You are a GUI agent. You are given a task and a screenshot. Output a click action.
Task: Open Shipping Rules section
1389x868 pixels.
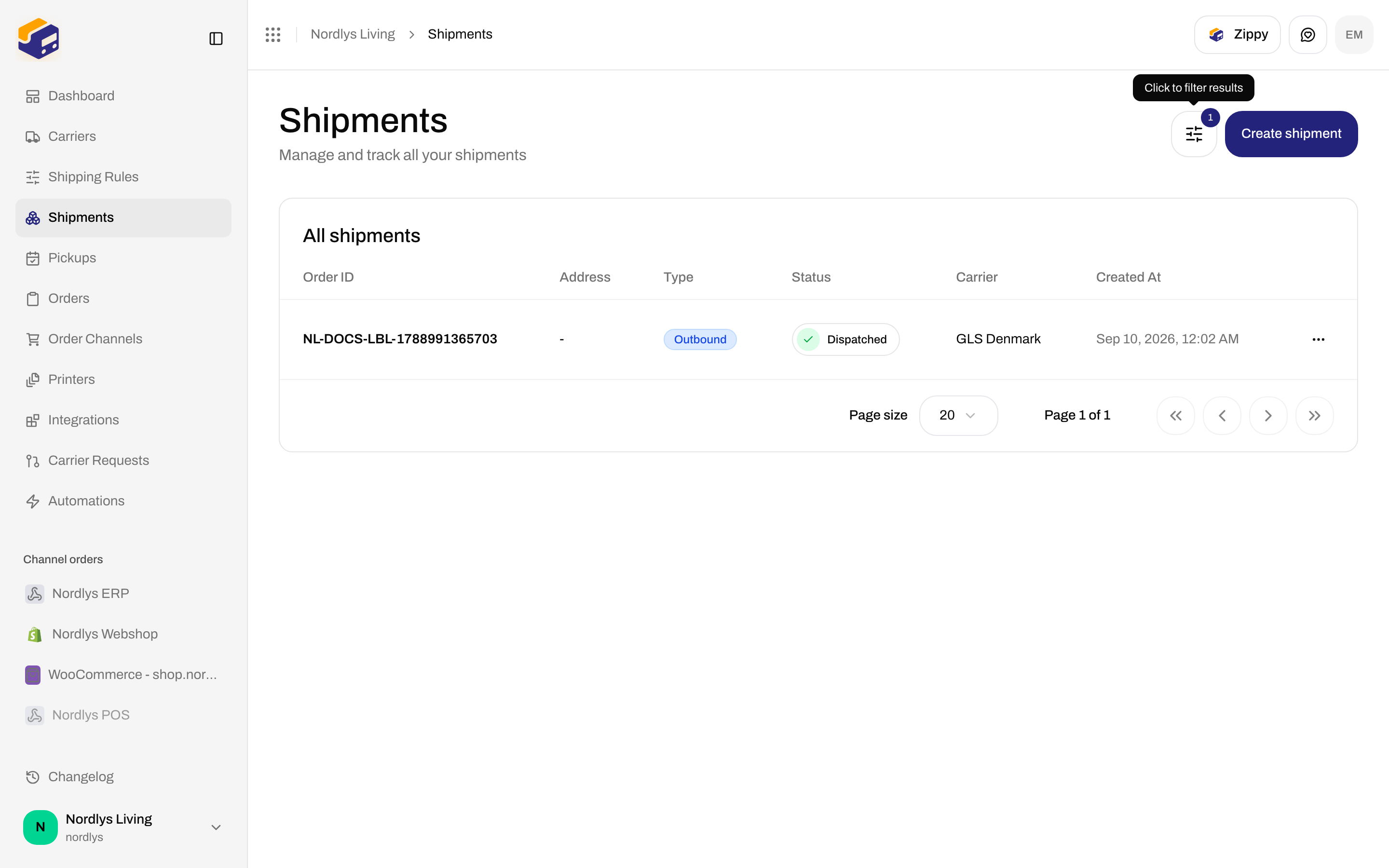[x=123, y=177]
